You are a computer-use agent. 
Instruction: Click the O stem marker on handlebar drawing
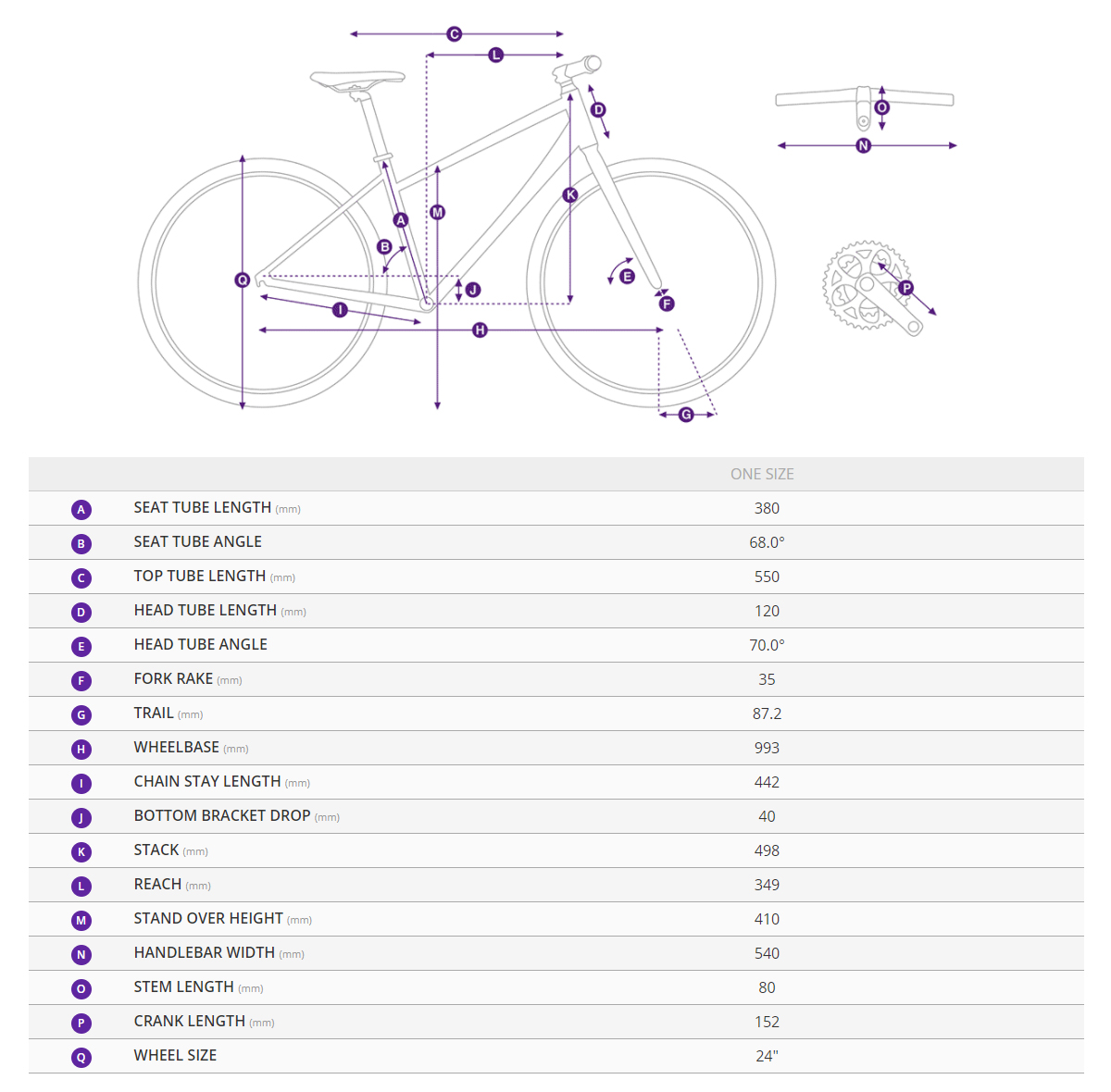881,108
